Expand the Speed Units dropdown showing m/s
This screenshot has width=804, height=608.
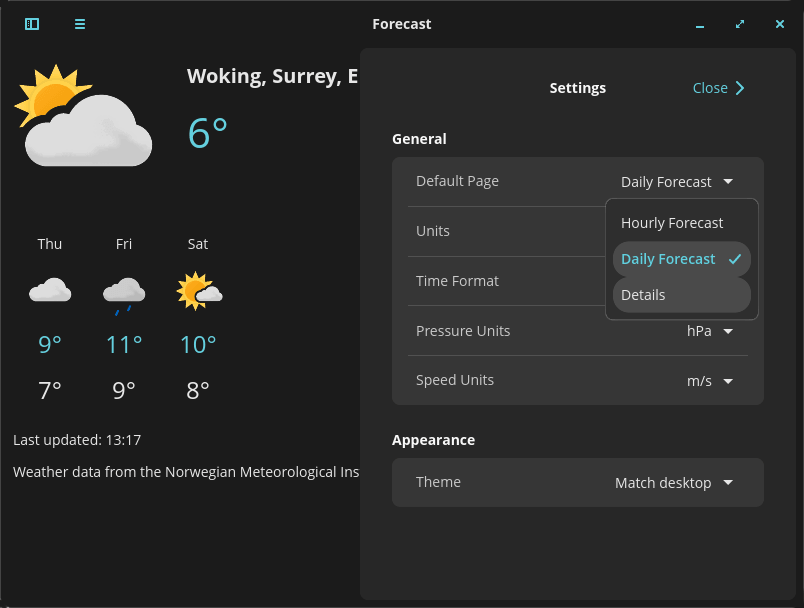tap(711, 380)
